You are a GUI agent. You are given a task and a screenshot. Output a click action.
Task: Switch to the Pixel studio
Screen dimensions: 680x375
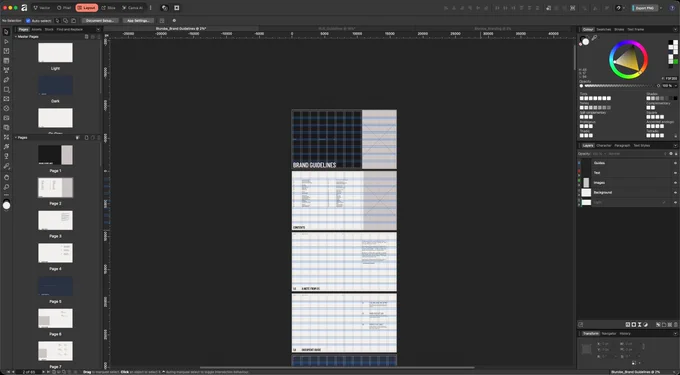64,8
